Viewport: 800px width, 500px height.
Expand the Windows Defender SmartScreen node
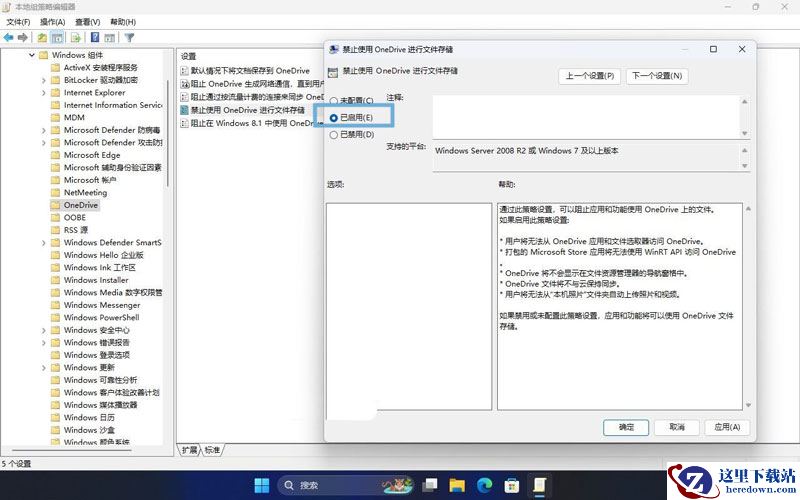pyautogui.click(x=44, y=243)
